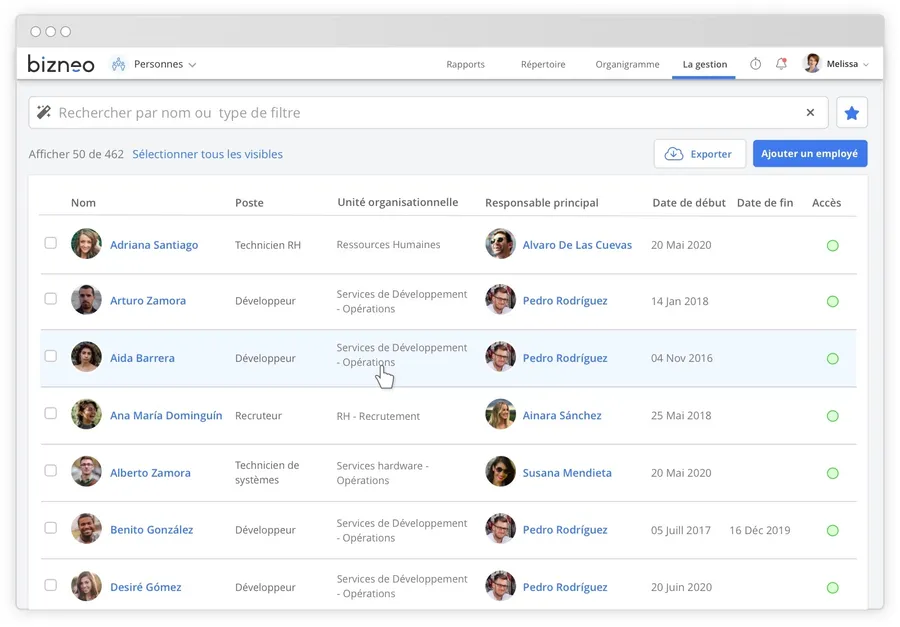This screenshot has height=627, width=900.
Task: Sort by the Nom column header
Action: point(83,203)
